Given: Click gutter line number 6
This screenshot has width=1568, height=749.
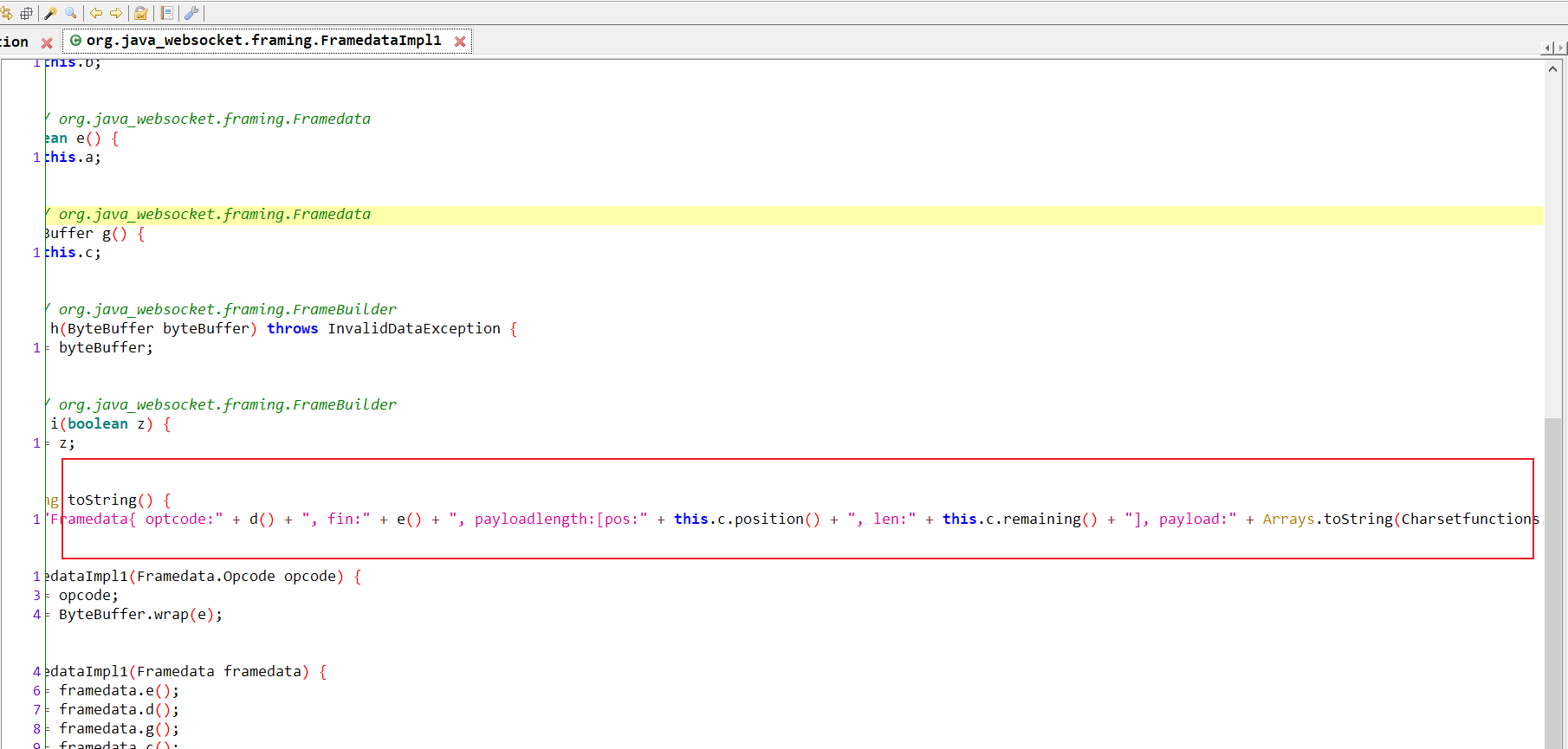Looking at the screenshot, I should point(36,690).
